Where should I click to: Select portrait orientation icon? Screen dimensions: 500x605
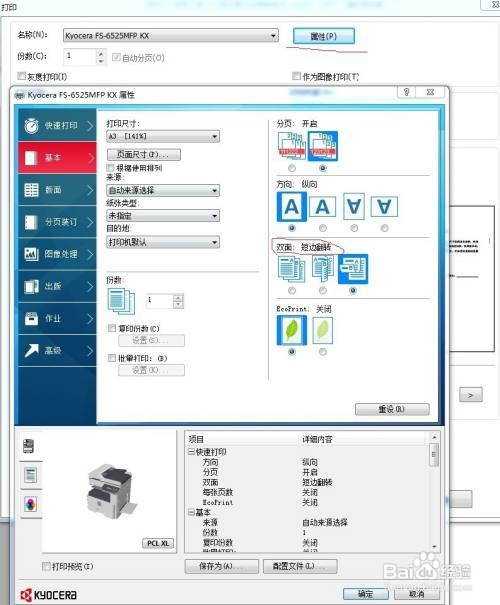pos(292,207)
